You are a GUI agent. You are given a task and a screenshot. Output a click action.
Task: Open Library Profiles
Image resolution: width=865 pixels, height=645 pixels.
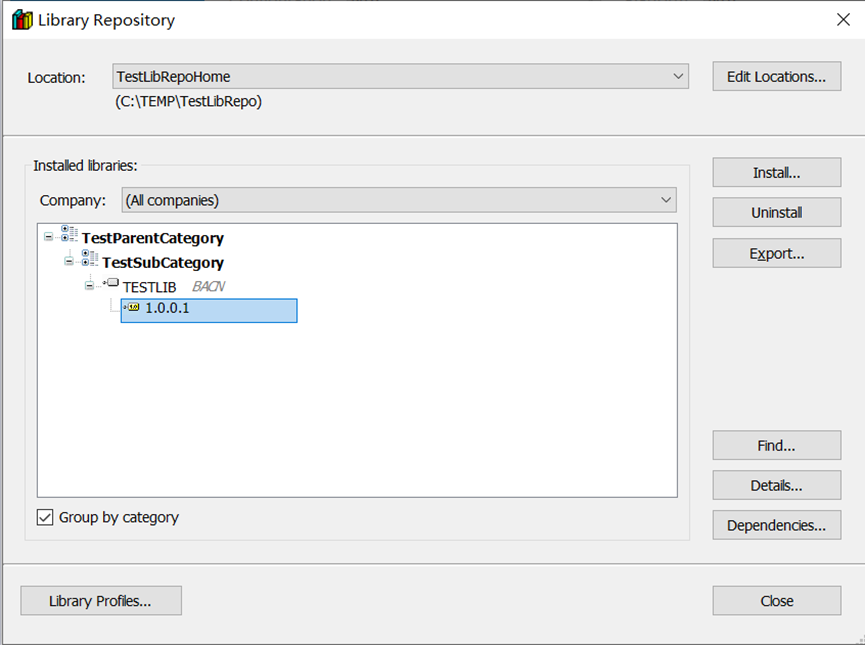[100, 601]
